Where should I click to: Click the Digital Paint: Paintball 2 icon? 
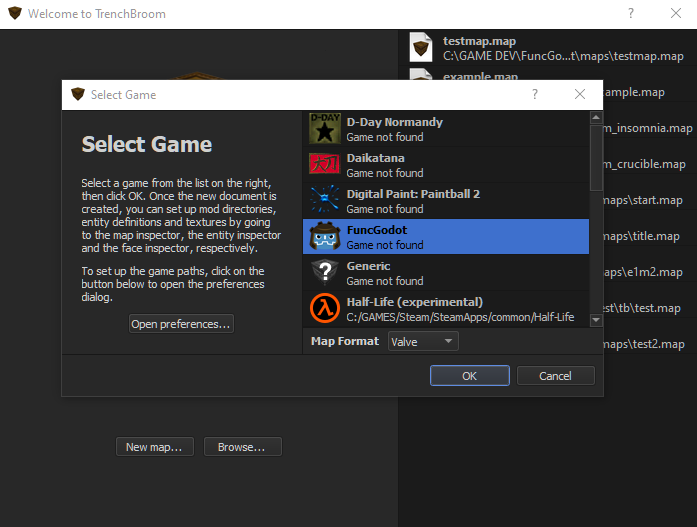coord(325,201)
